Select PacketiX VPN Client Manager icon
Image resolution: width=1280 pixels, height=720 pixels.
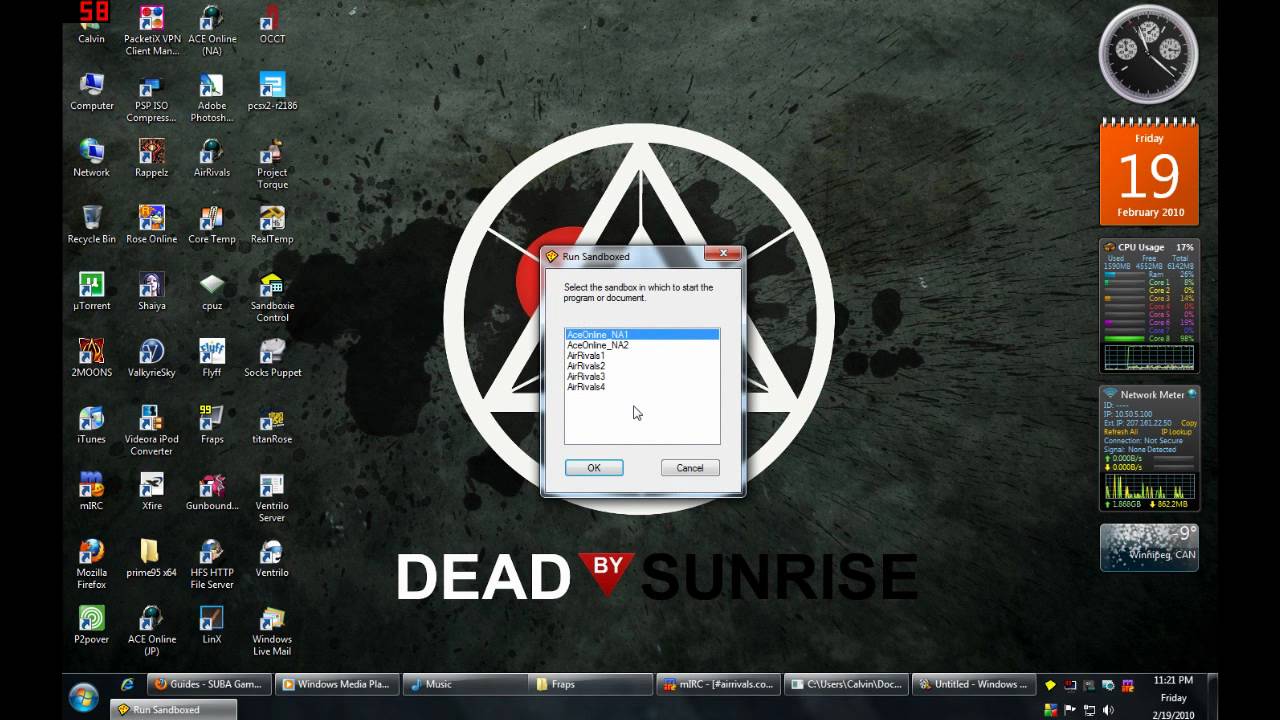point(152,30)
